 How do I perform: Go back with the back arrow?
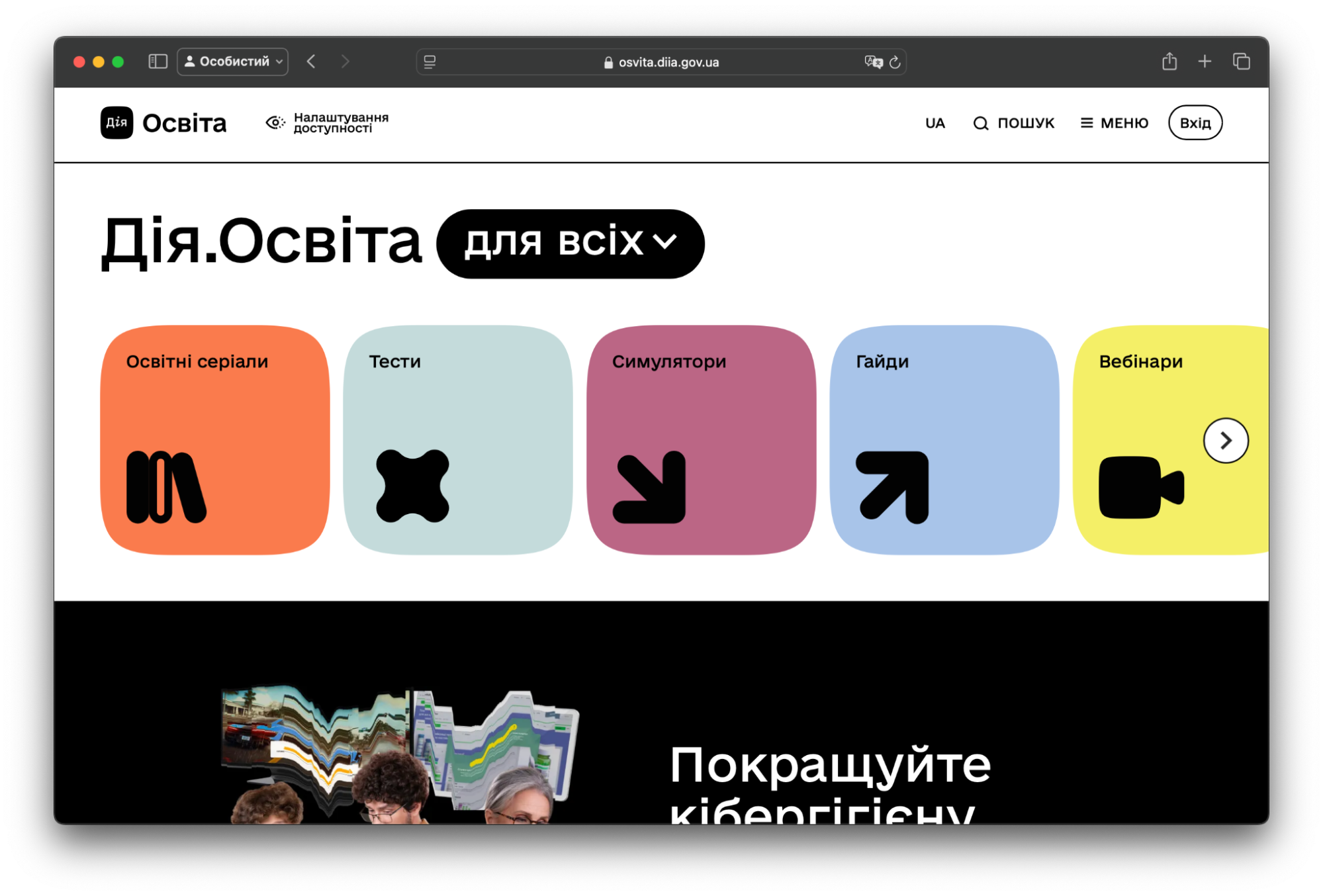click(311, 62)
